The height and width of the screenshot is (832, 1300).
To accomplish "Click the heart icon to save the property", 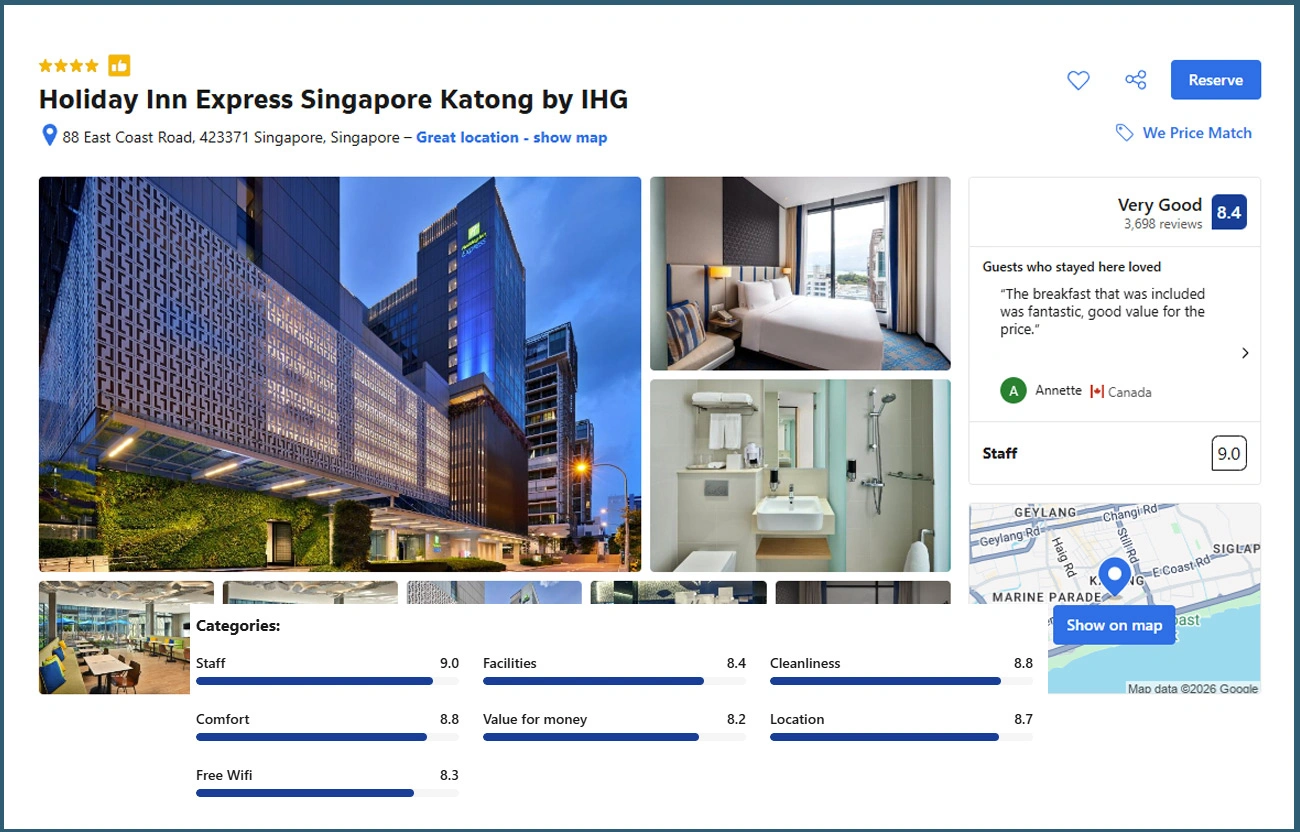I will tap(1078, 80).
